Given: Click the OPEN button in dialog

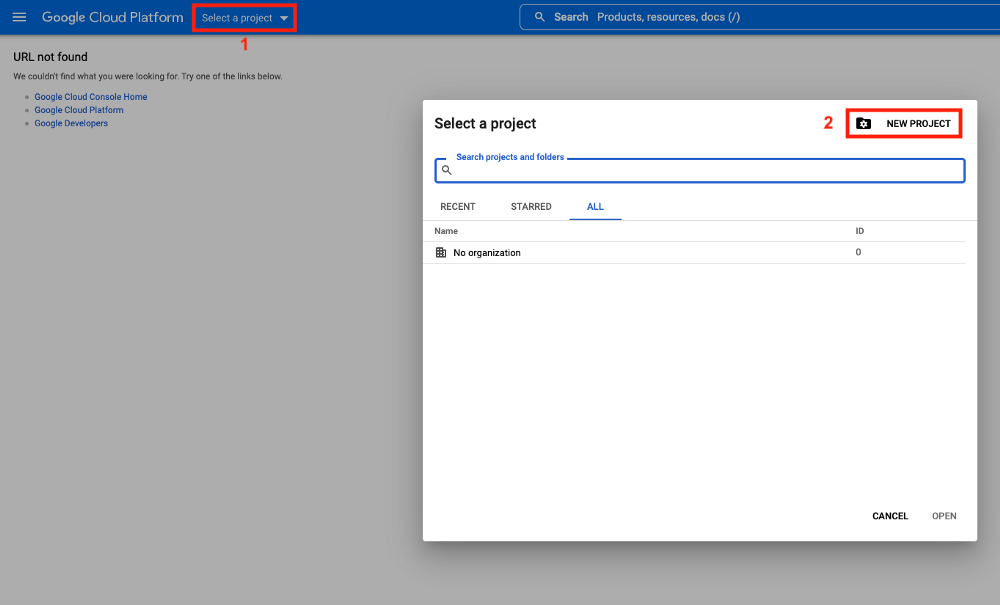Looking at the screenshot, I should (x=944, y=516).
